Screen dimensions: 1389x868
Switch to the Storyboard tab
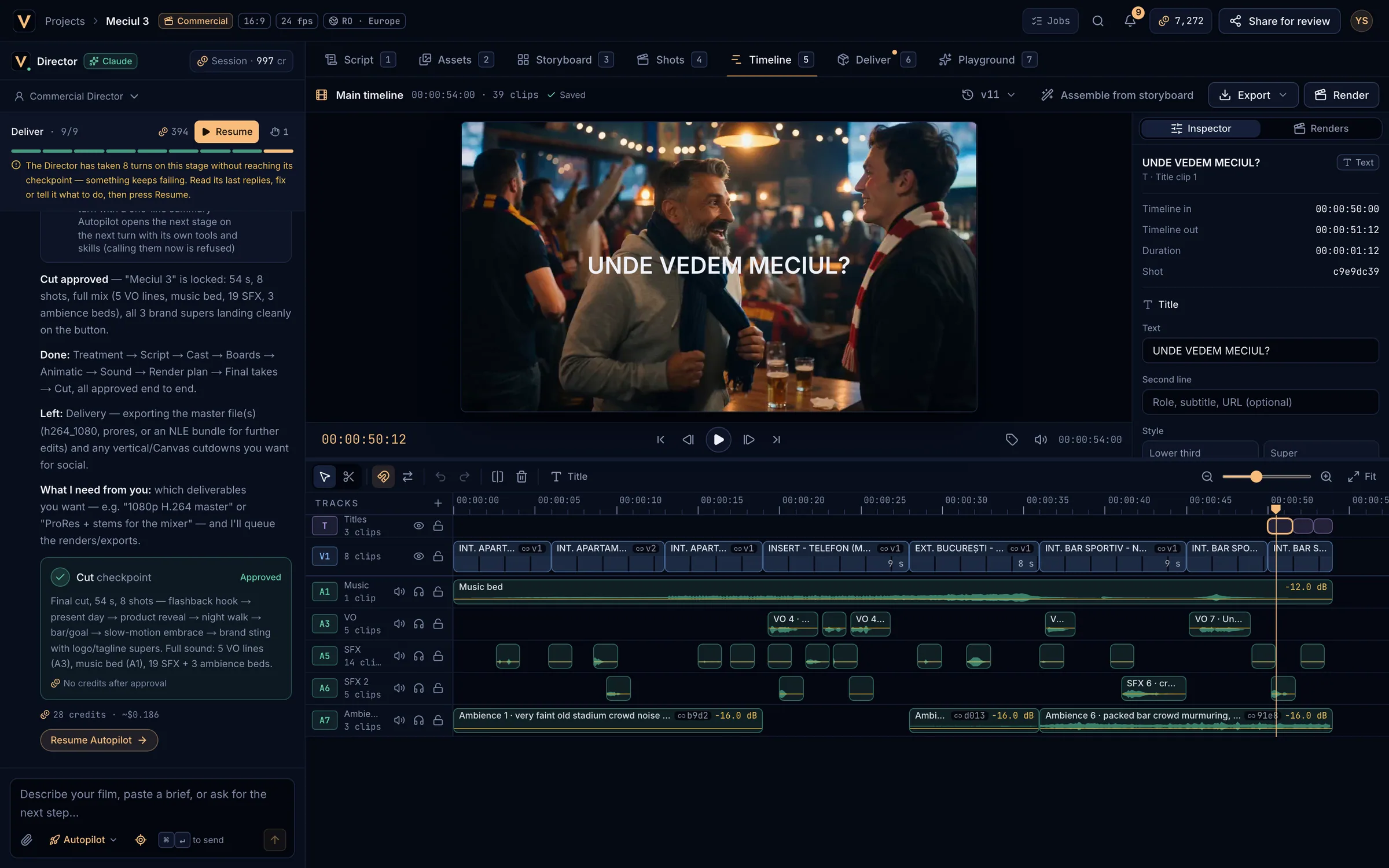[565, 60]
